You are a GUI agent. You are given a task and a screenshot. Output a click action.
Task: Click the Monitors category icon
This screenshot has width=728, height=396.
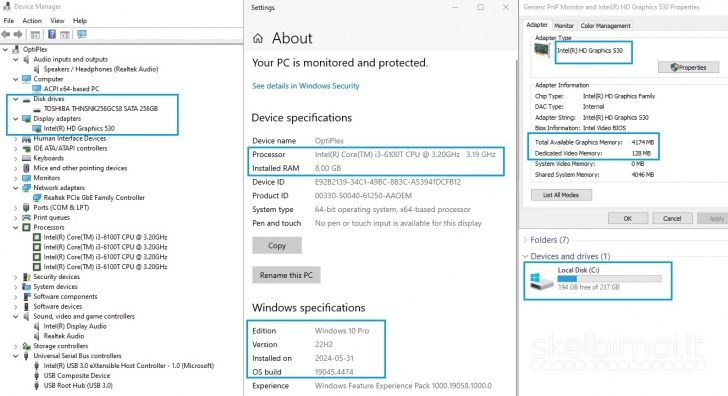[26, 178]
